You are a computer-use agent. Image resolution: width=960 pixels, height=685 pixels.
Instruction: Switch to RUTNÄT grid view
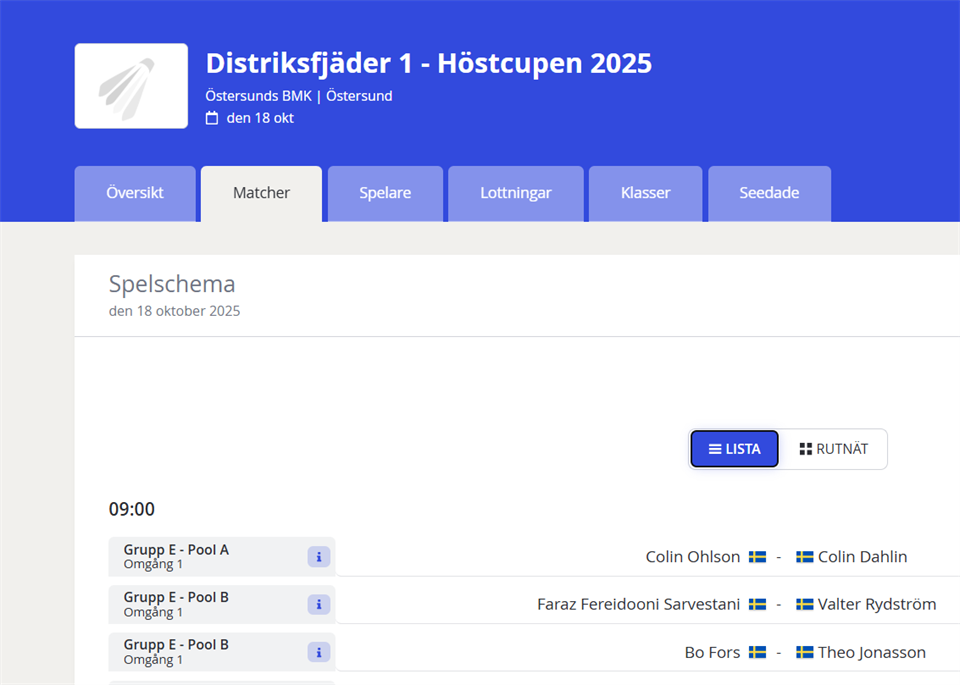point(833,449)
